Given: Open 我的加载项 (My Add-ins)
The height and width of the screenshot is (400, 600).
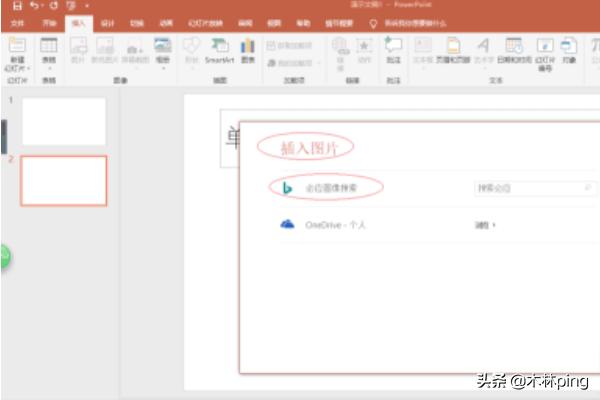Looking at the screenshot, I should (293, 63).
